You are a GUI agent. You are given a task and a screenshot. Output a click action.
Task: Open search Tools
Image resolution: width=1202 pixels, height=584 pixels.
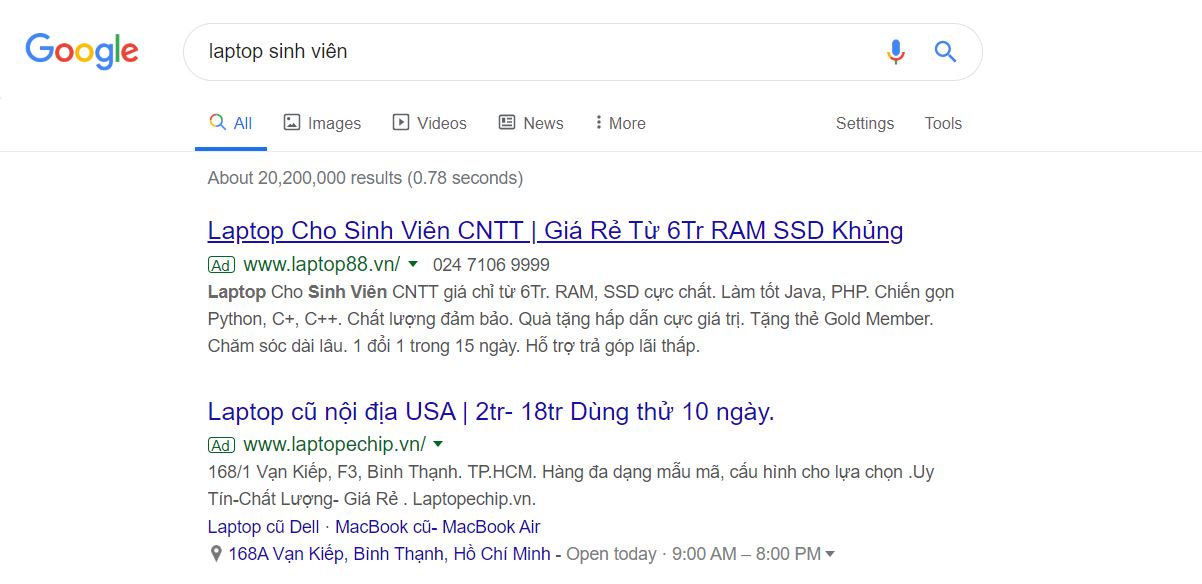click(x=943, y=123)
